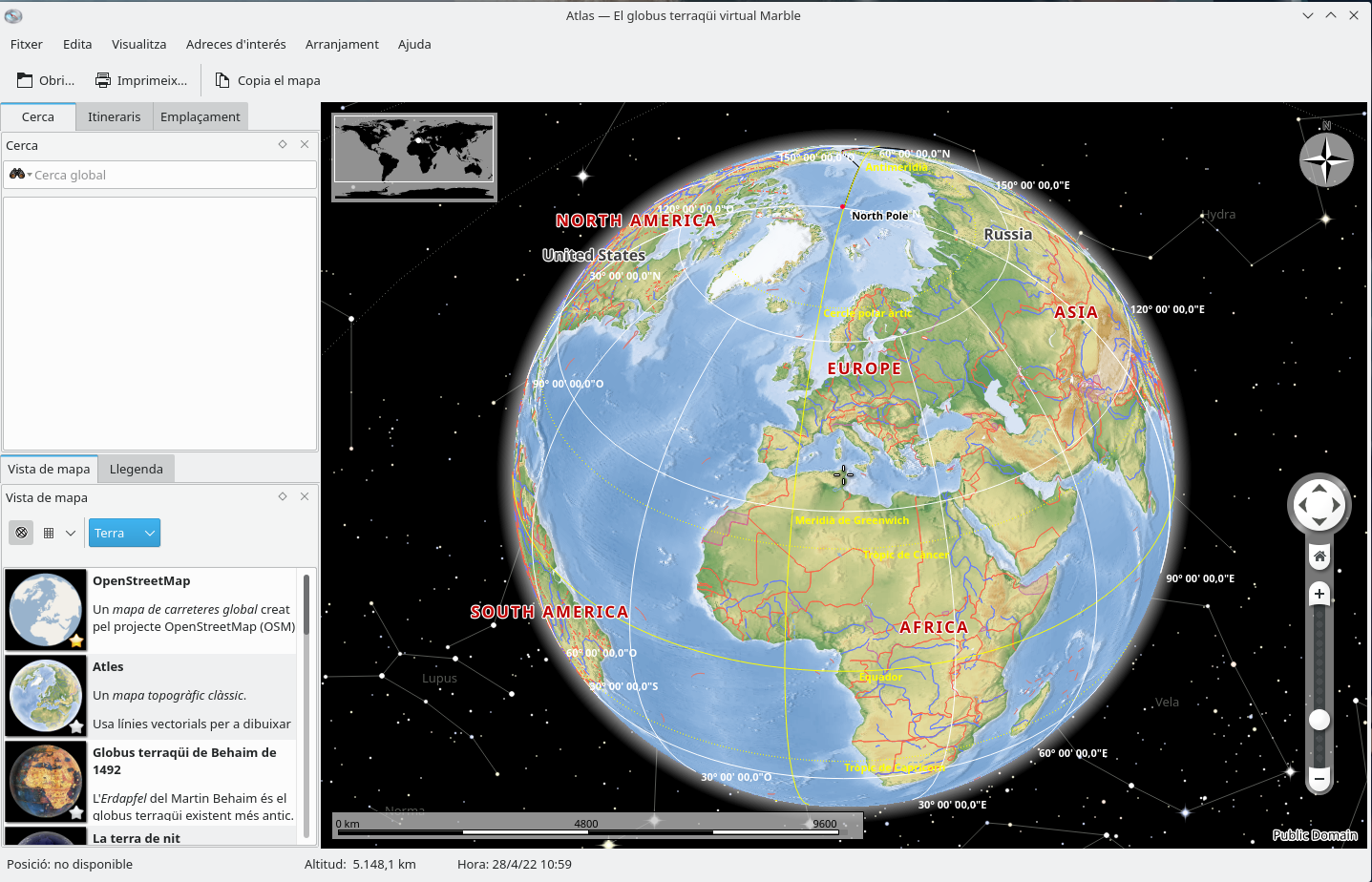The height and width of the screenshot is (882, 1372).
Task: Switch to the Emplaçament tab
Action: click(201, 116)
